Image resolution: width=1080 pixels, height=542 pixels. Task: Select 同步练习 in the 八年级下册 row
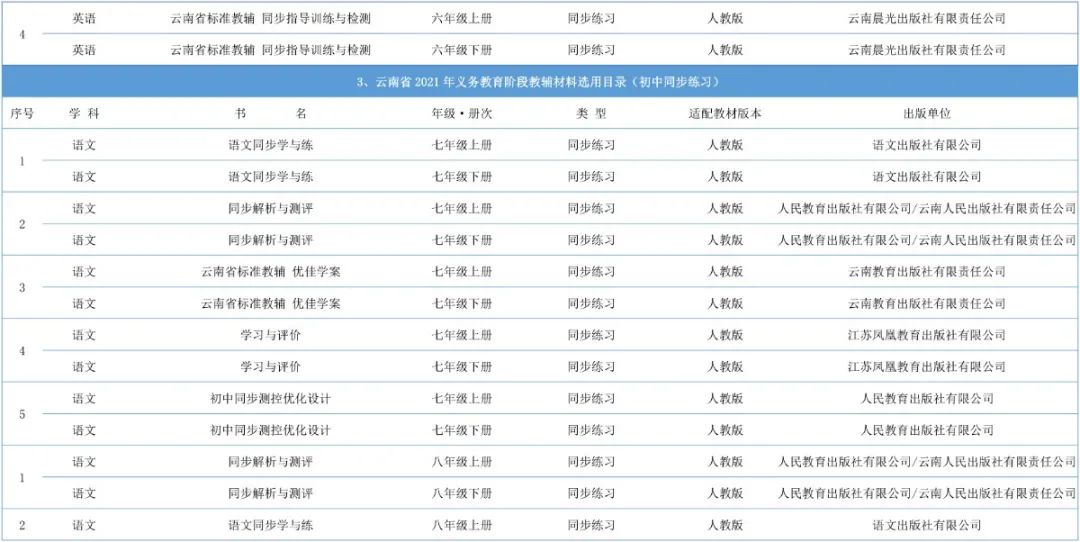point(591,494)
